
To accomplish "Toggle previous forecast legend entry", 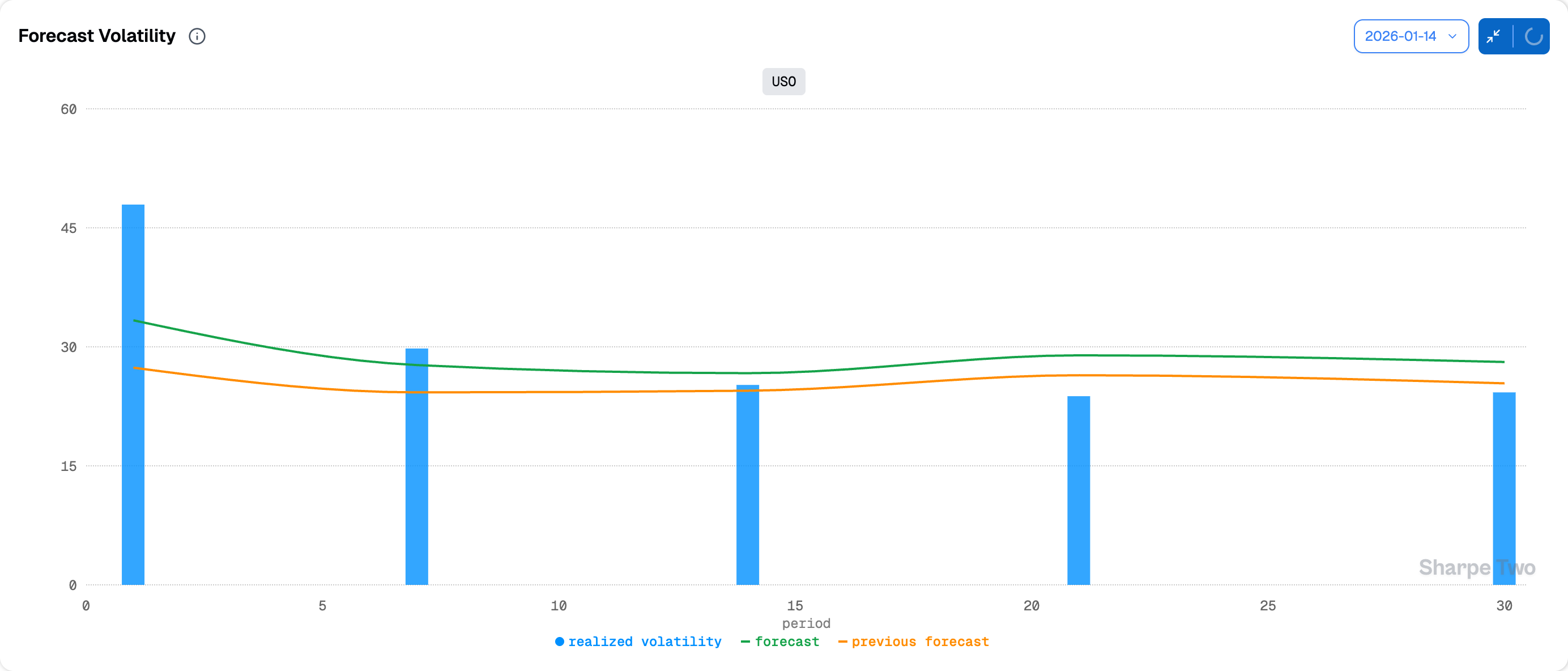I will click(920, 641).
